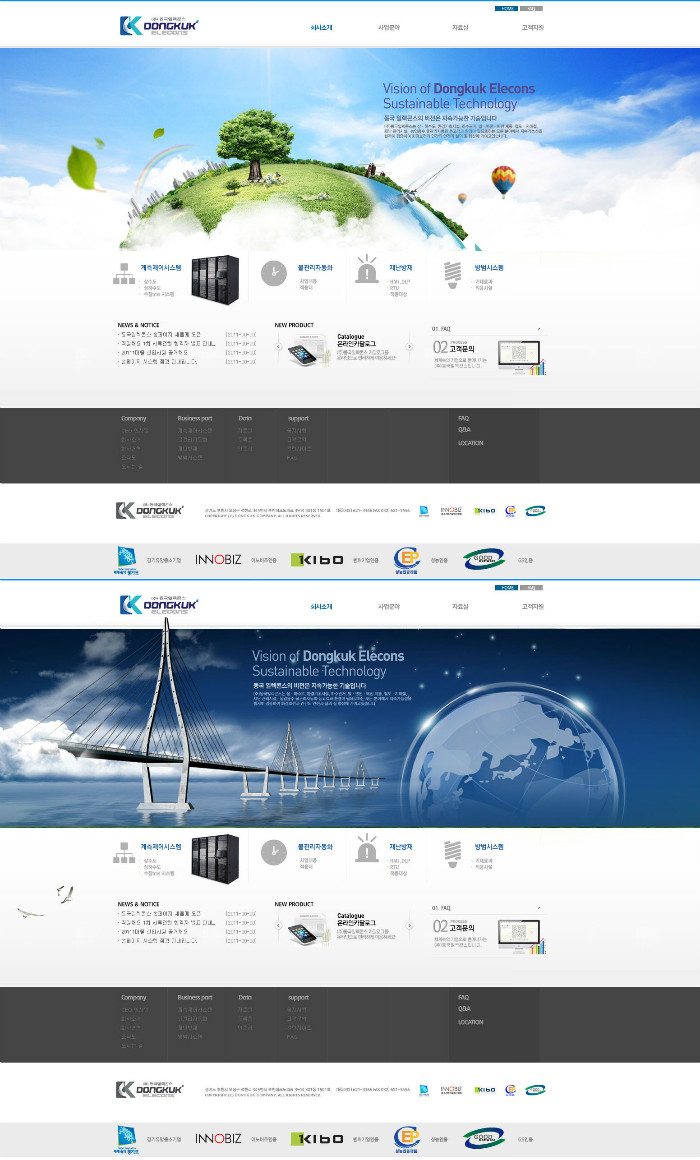Click the server rack image under the bridge banner
Viewport: 700px width, 1160px height.
215,859
